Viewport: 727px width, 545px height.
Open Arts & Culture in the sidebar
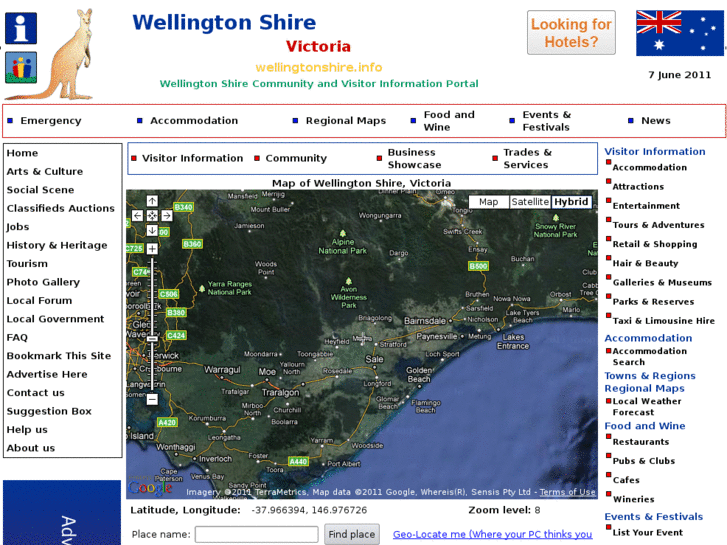[x=45, y=172]
